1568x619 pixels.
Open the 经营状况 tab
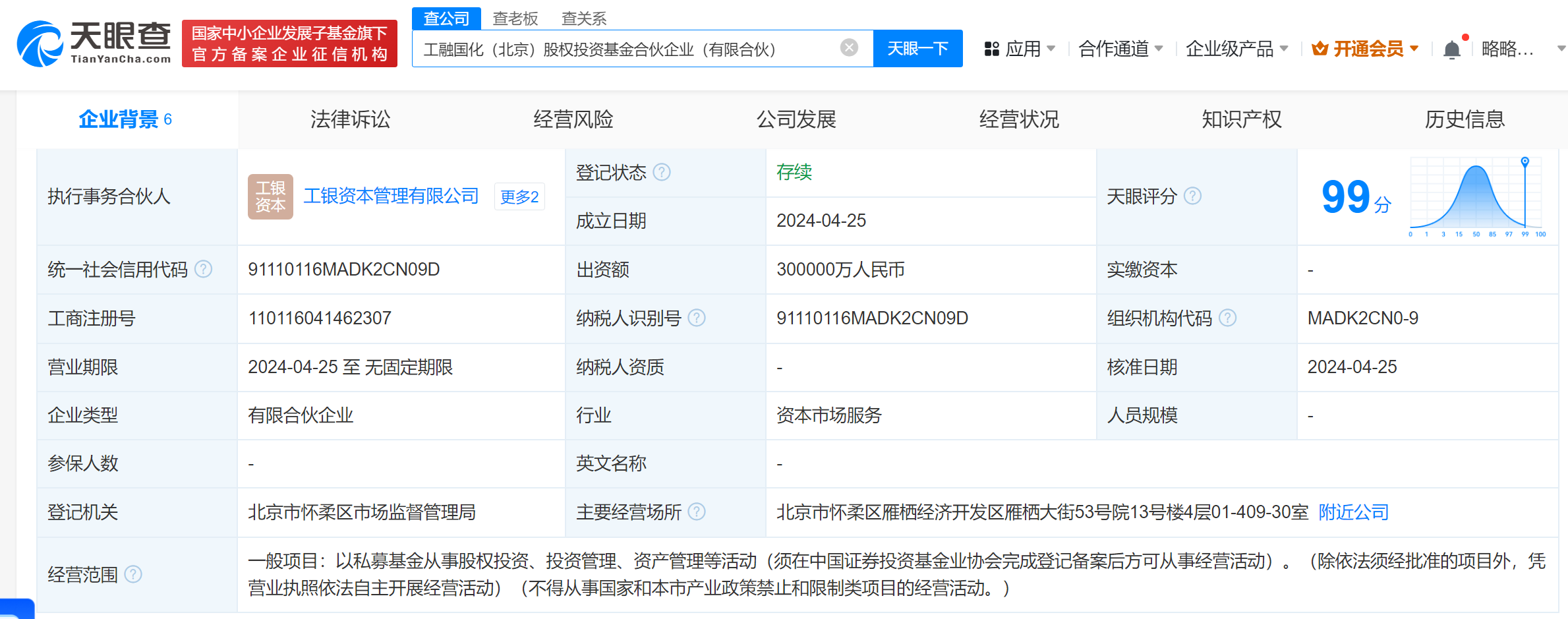[1019, 119]
